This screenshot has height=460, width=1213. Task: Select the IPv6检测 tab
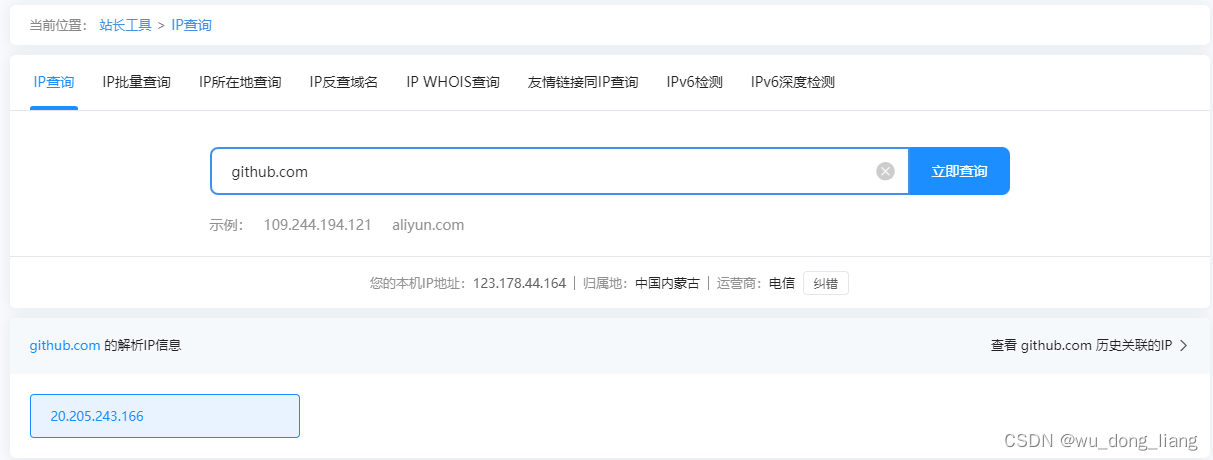tap(694, 82)
